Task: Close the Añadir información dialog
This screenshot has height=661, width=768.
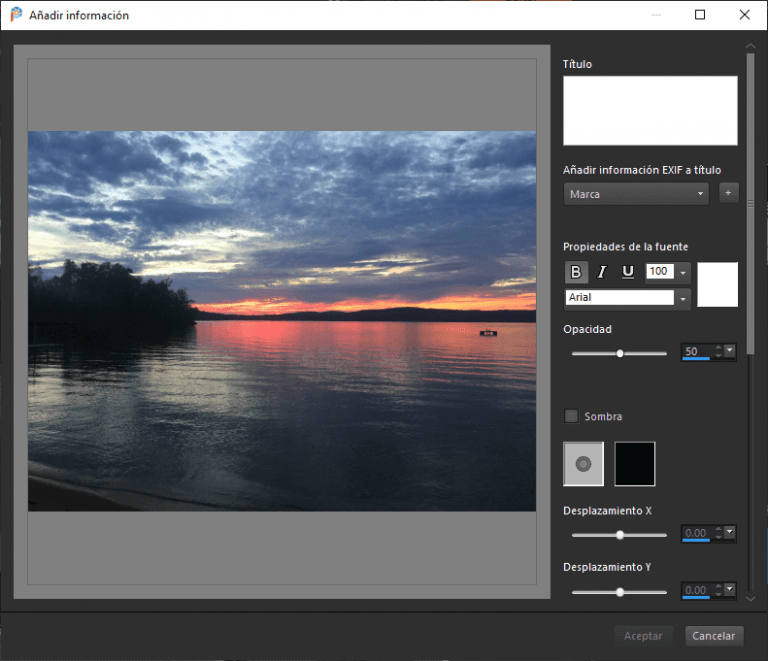Action: 744,15
